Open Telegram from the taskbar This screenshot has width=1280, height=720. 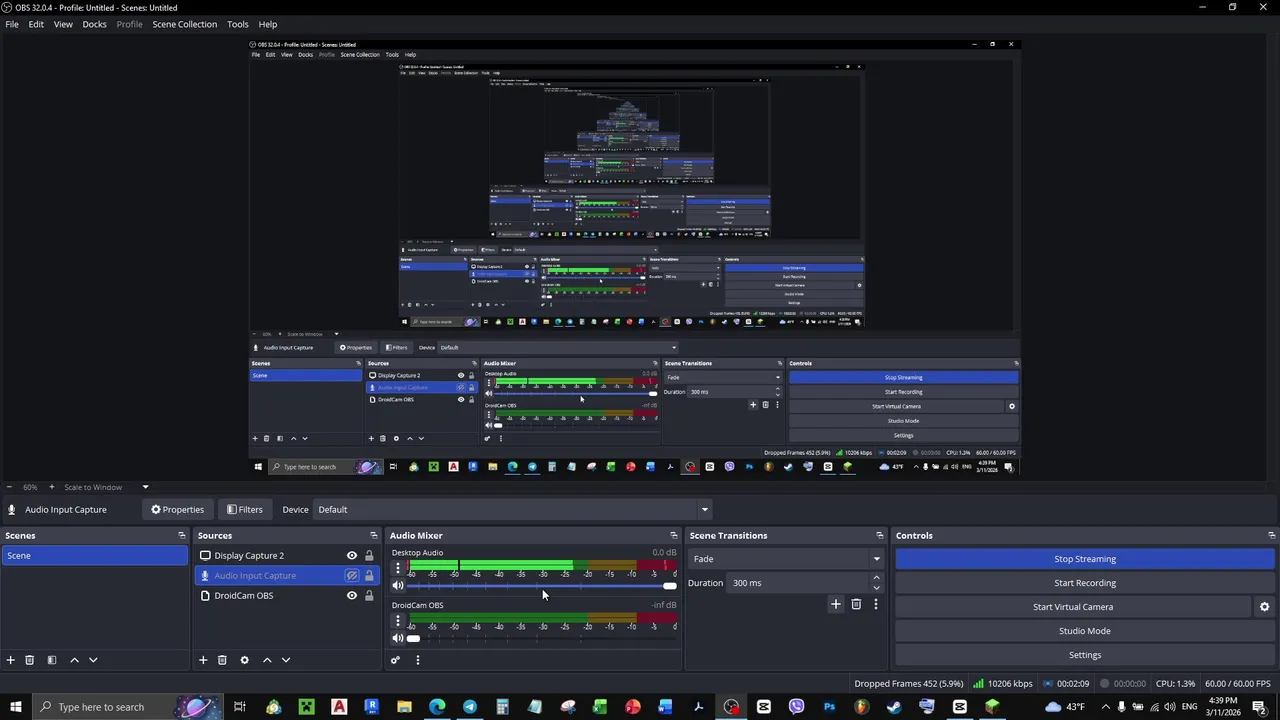click(x=470, y=707)
